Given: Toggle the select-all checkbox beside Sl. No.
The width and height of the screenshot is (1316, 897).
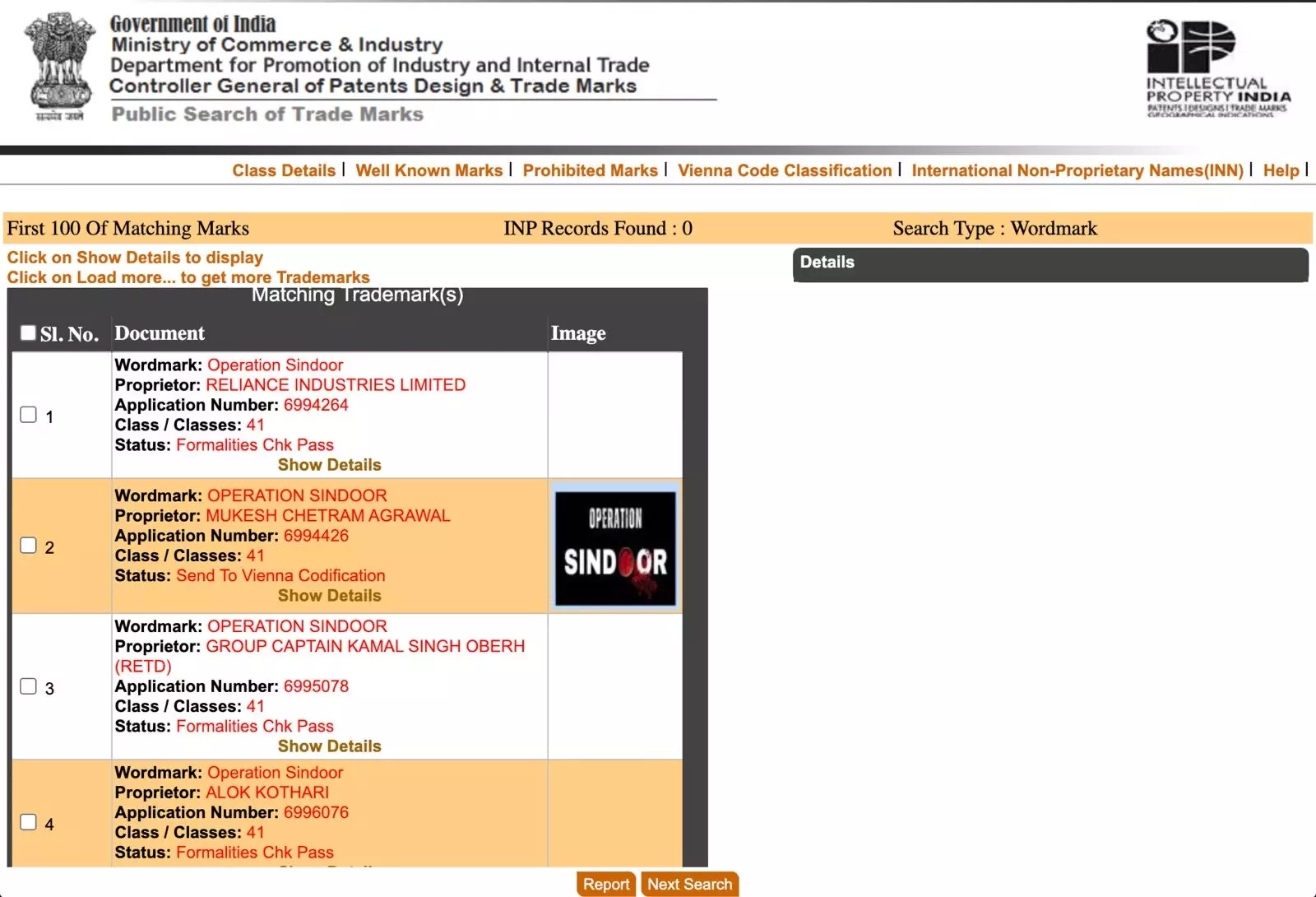Looking at the screenshot, I should 28,332.
